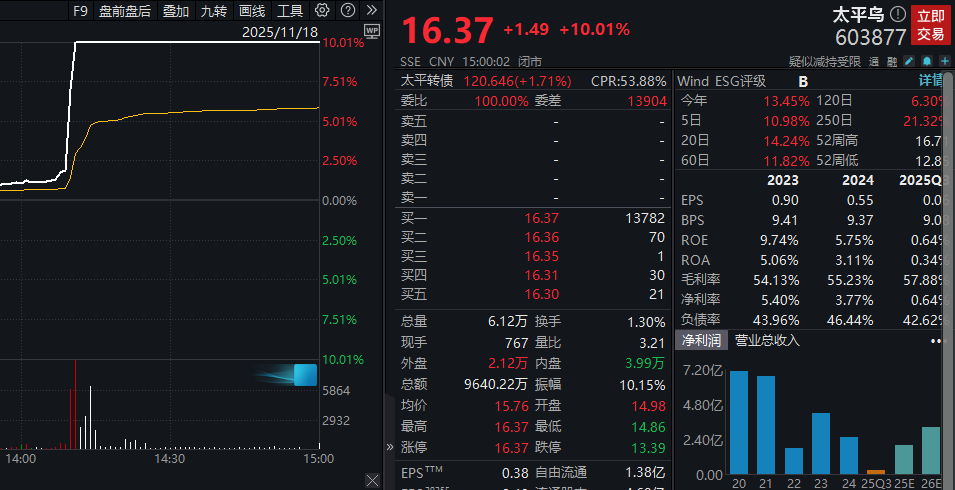The width and height of the screenshot is (955, 490).
Task: Click the 均价 value 15.76
Action: click(x=511, y=406)
